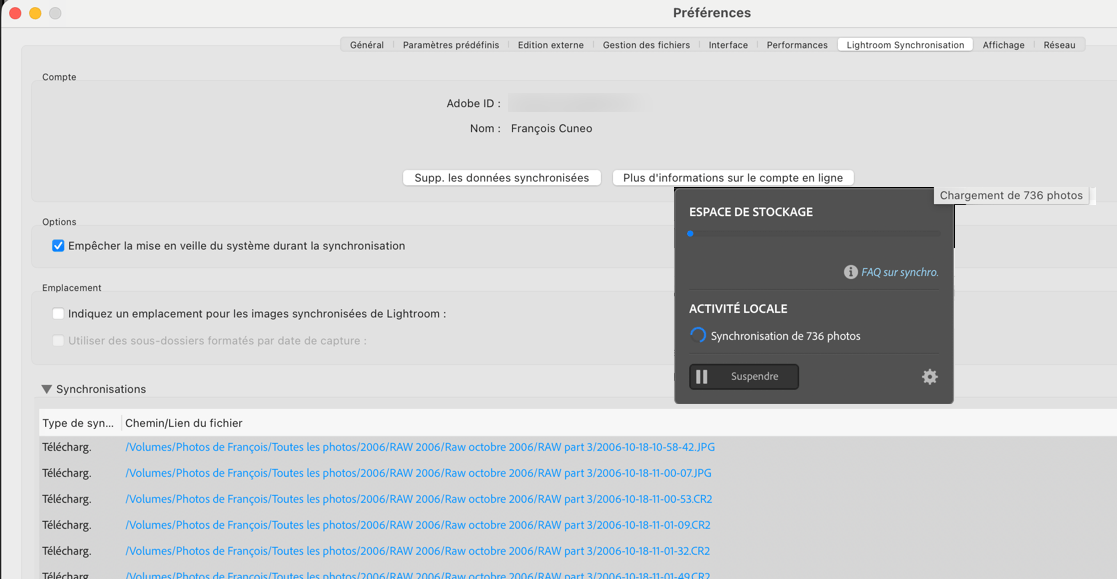Disable sleep prevention during synchronization
This screenshot has width=1117, height=579.
click(58, 245)
